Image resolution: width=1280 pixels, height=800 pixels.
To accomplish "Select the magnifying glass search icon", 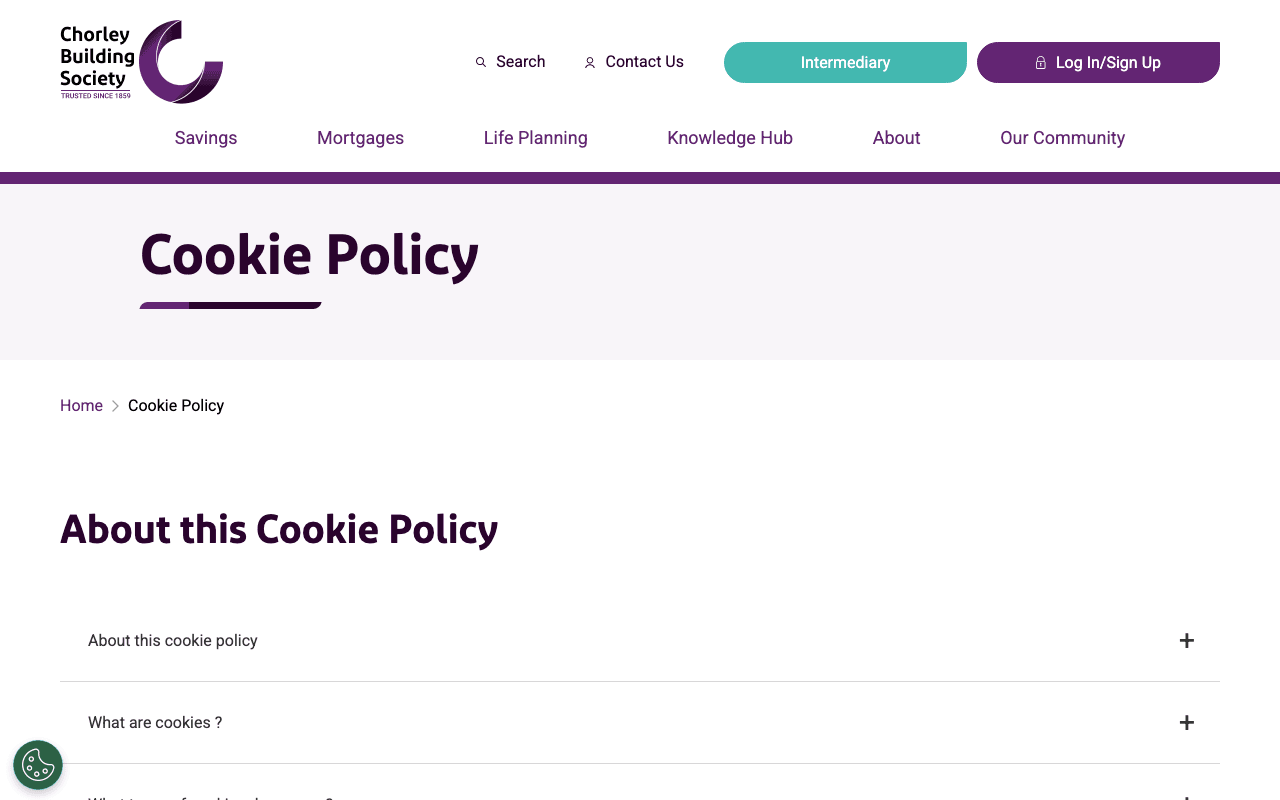I will (x=480, y=62).
